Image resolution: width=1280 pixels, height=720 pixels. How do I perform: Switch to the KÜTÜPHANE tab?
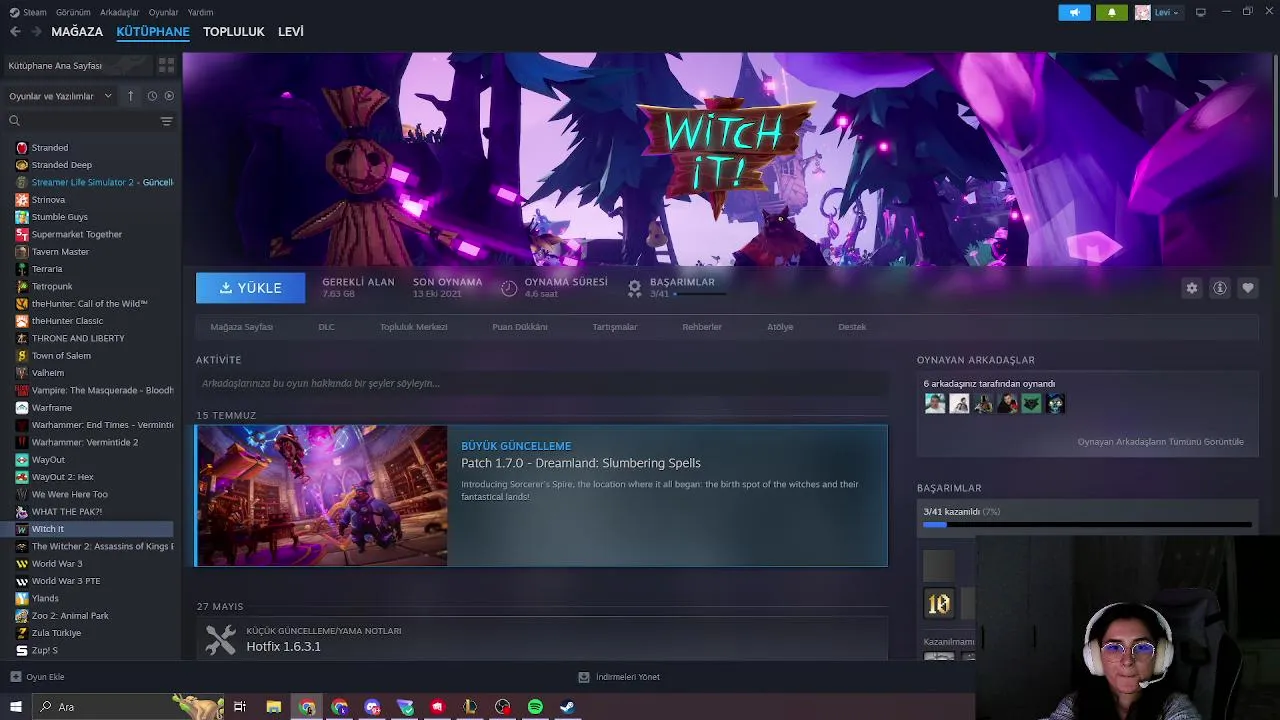[x=153, y=32]
